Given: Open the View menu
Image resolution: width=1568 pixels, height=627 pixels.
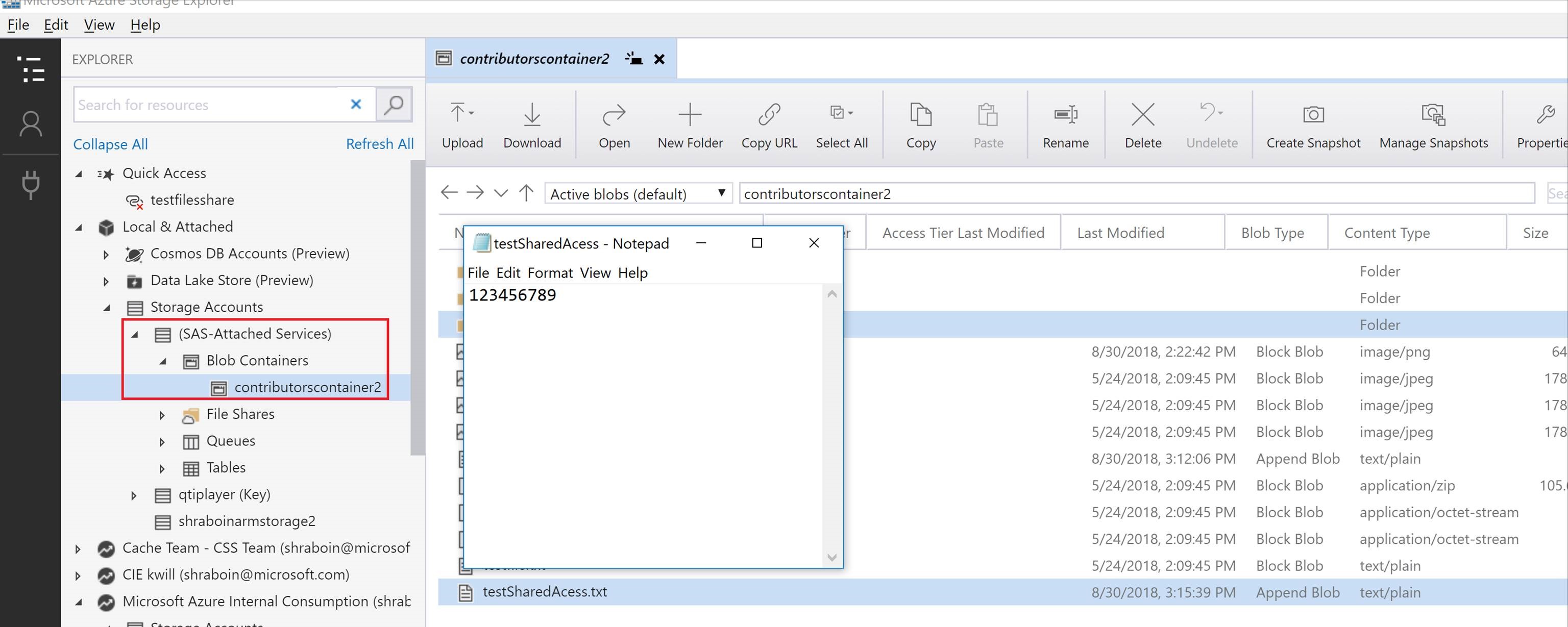Looking at the screenshot, I should point(99,25).
